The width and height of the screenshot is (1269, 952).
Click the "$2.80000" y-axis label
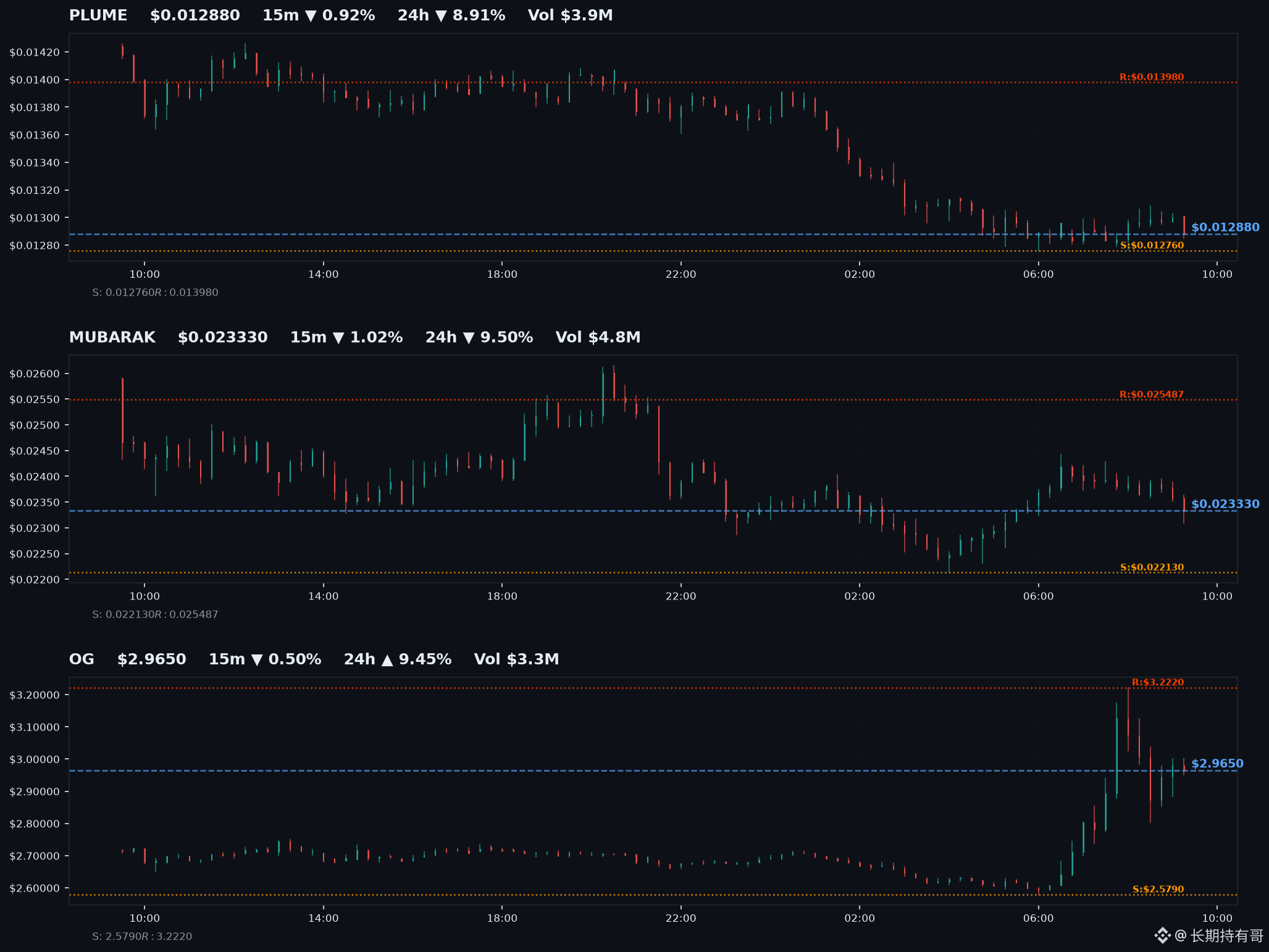pyautogui.click(x=35, y=824)
